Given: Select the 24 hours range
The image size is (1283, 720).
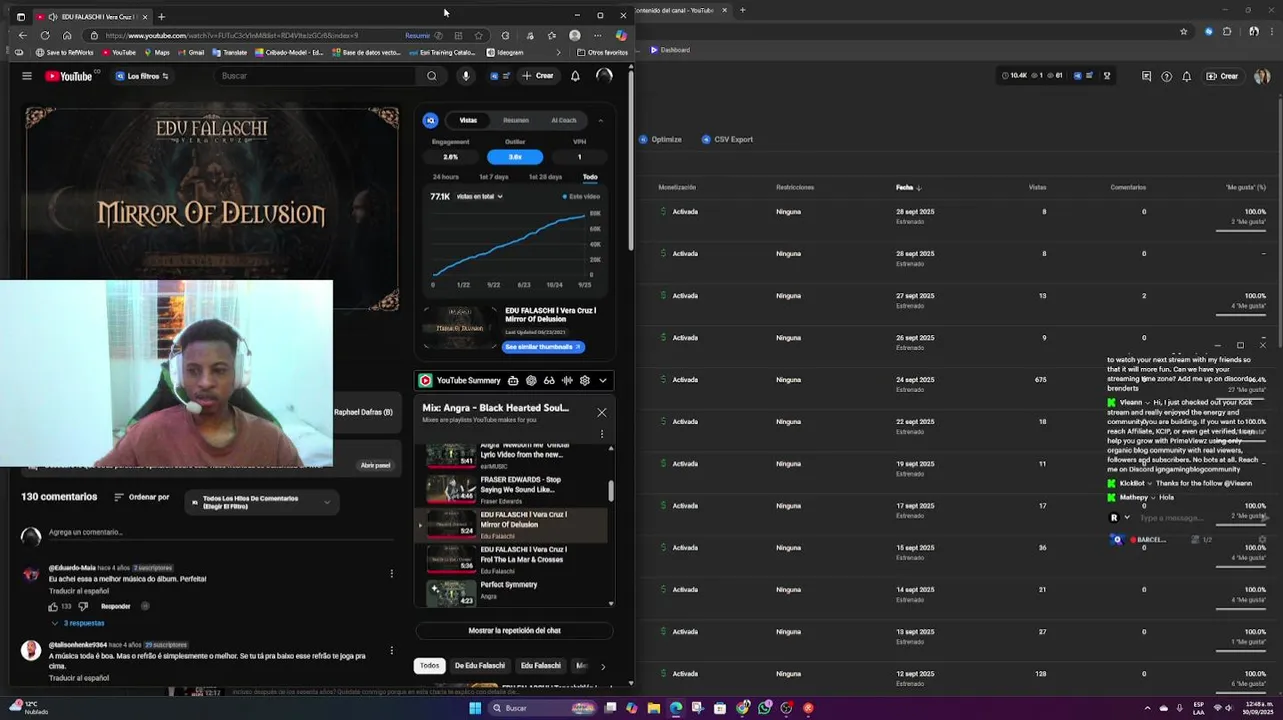Looking at the screenshot, I should (446, 177).
